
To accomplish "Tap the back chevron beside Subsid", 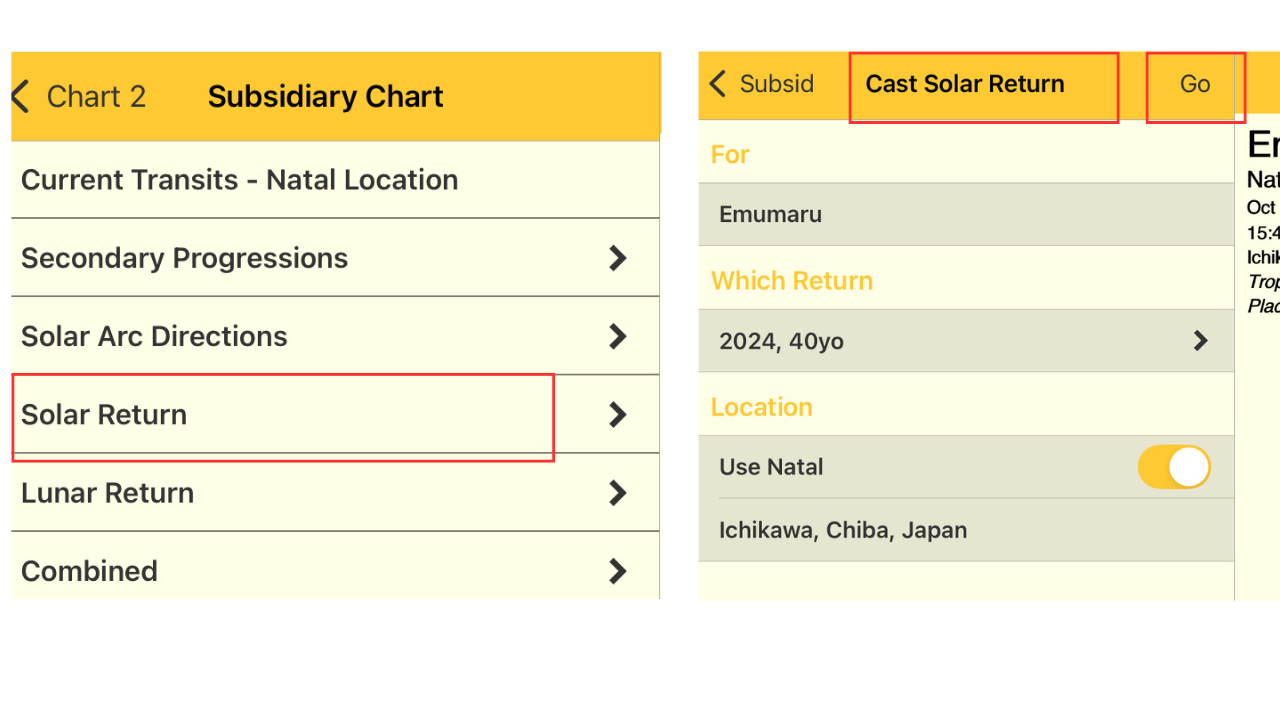I will tap(718, 84).
